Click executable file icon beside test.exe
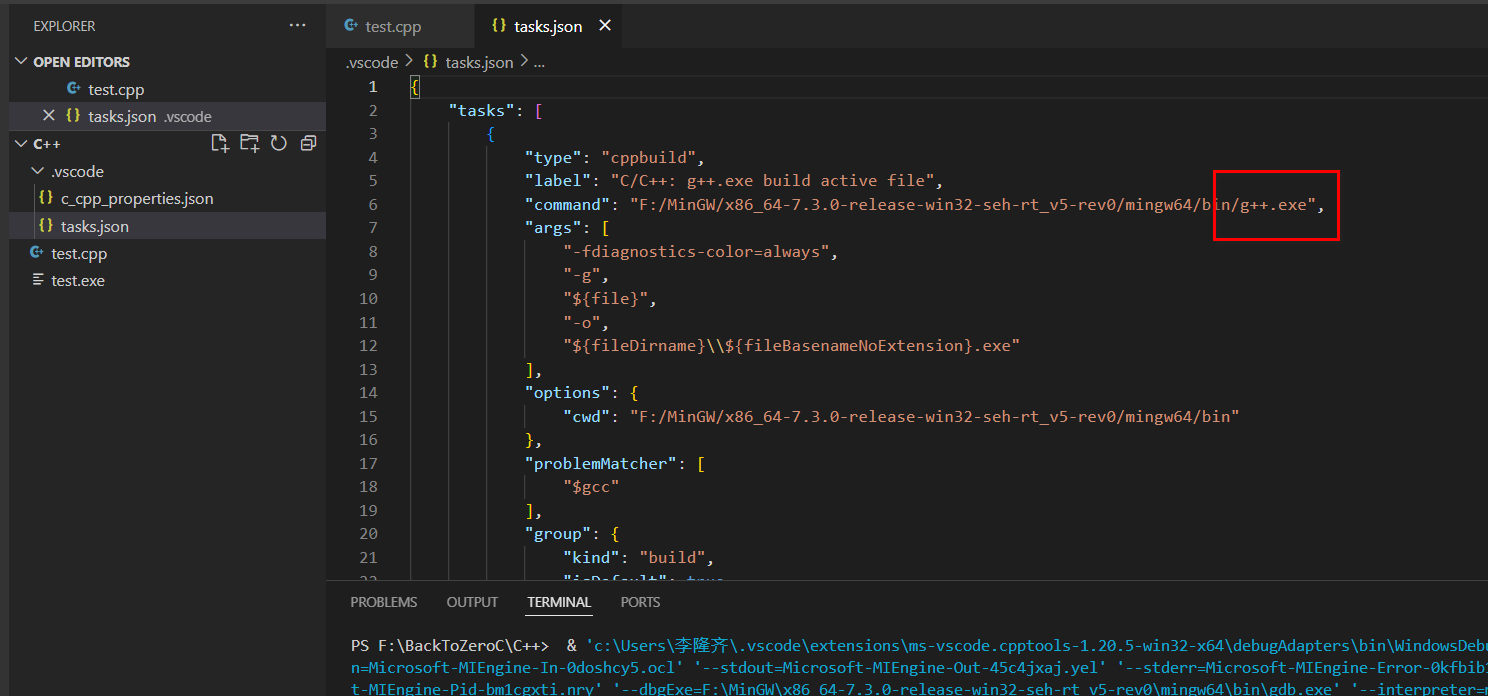Image resolution: width=1488 pixels, height=696 pixels. pyautogui.click(x=38, y=280)
